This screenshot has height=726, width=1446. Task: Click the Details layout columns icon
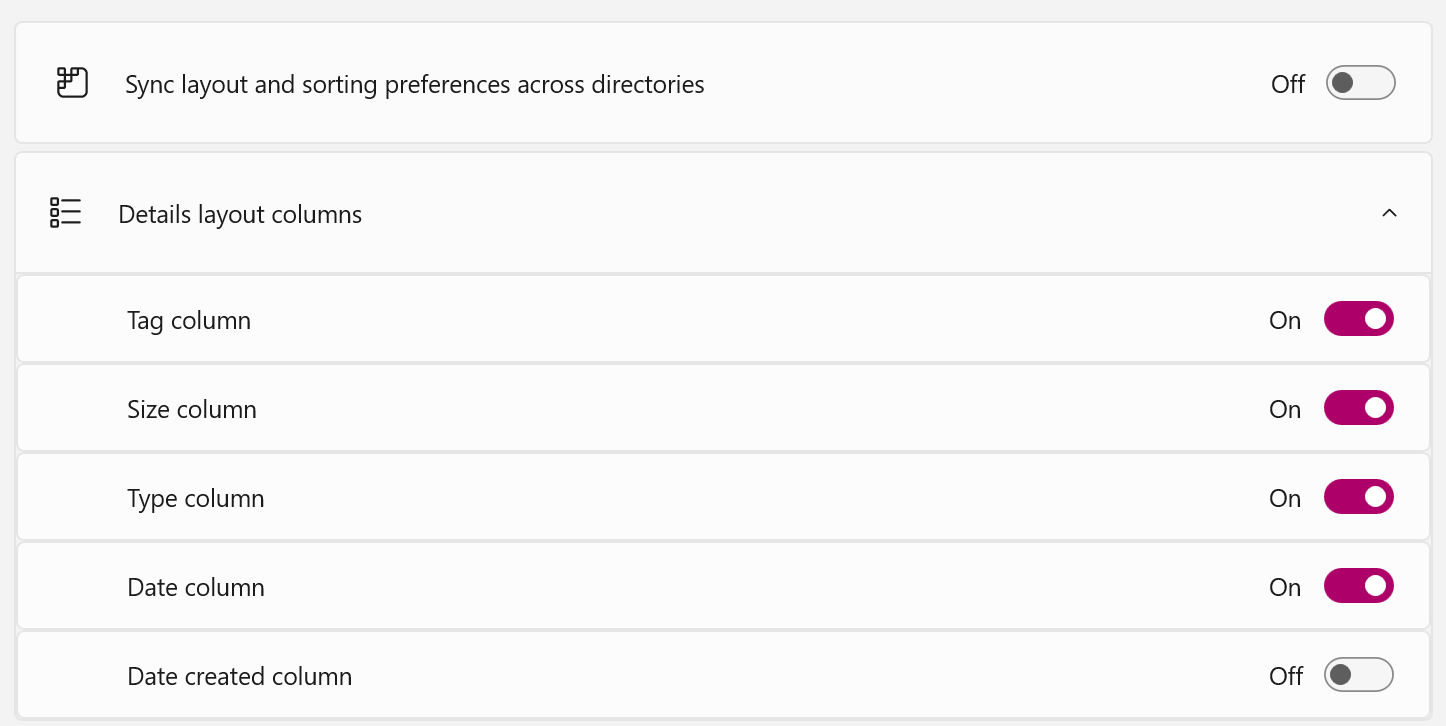pyautogui.click(x=64, y=213)
